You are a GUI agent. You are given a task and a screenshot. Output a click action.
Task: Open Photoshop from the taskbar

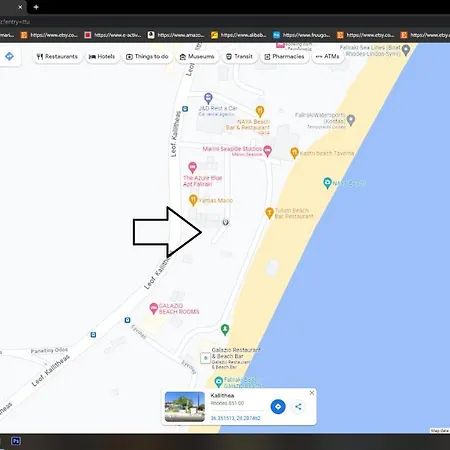click(16, 441)
